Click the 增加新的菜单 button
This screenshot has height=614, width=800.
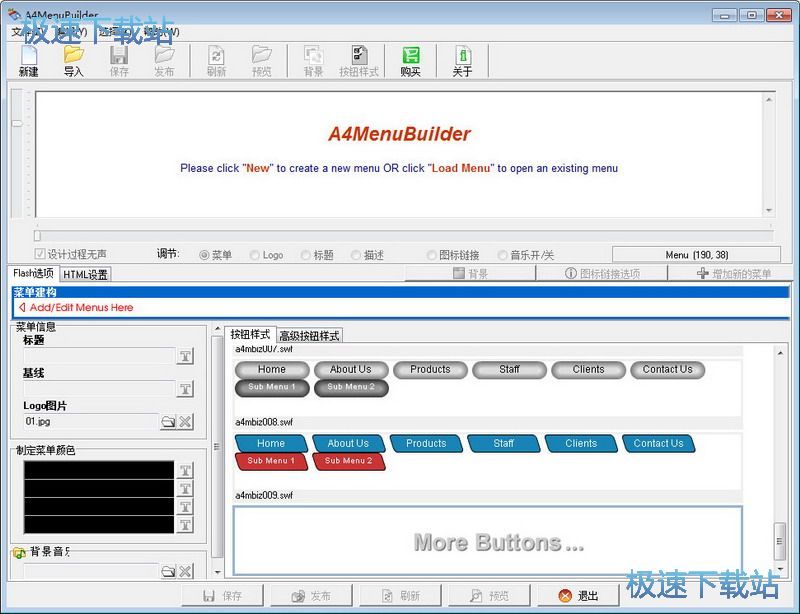click(x=733, y=274)
